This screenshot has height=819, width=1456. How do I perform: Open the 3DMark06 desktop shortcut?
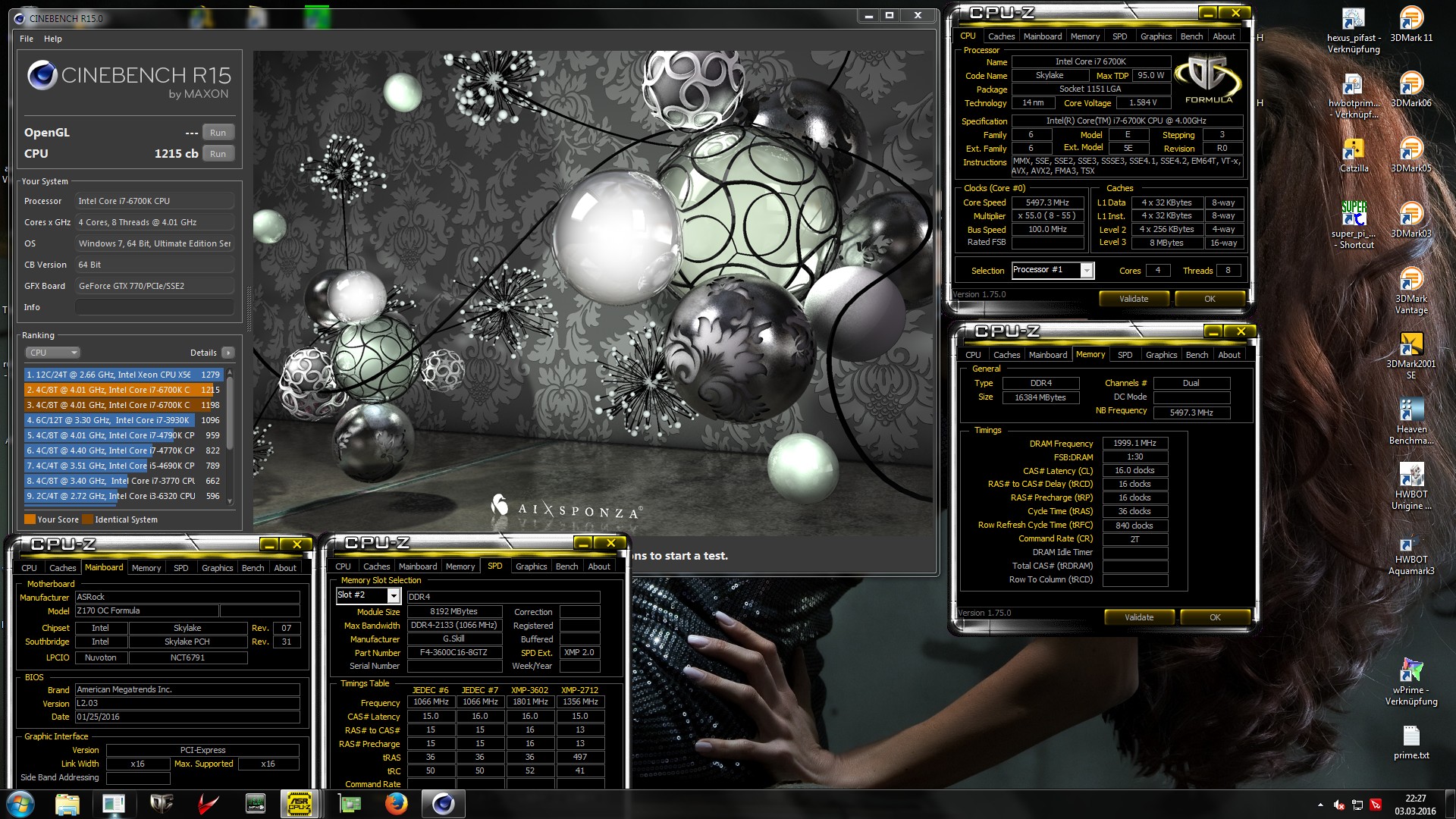point(1411,89)
